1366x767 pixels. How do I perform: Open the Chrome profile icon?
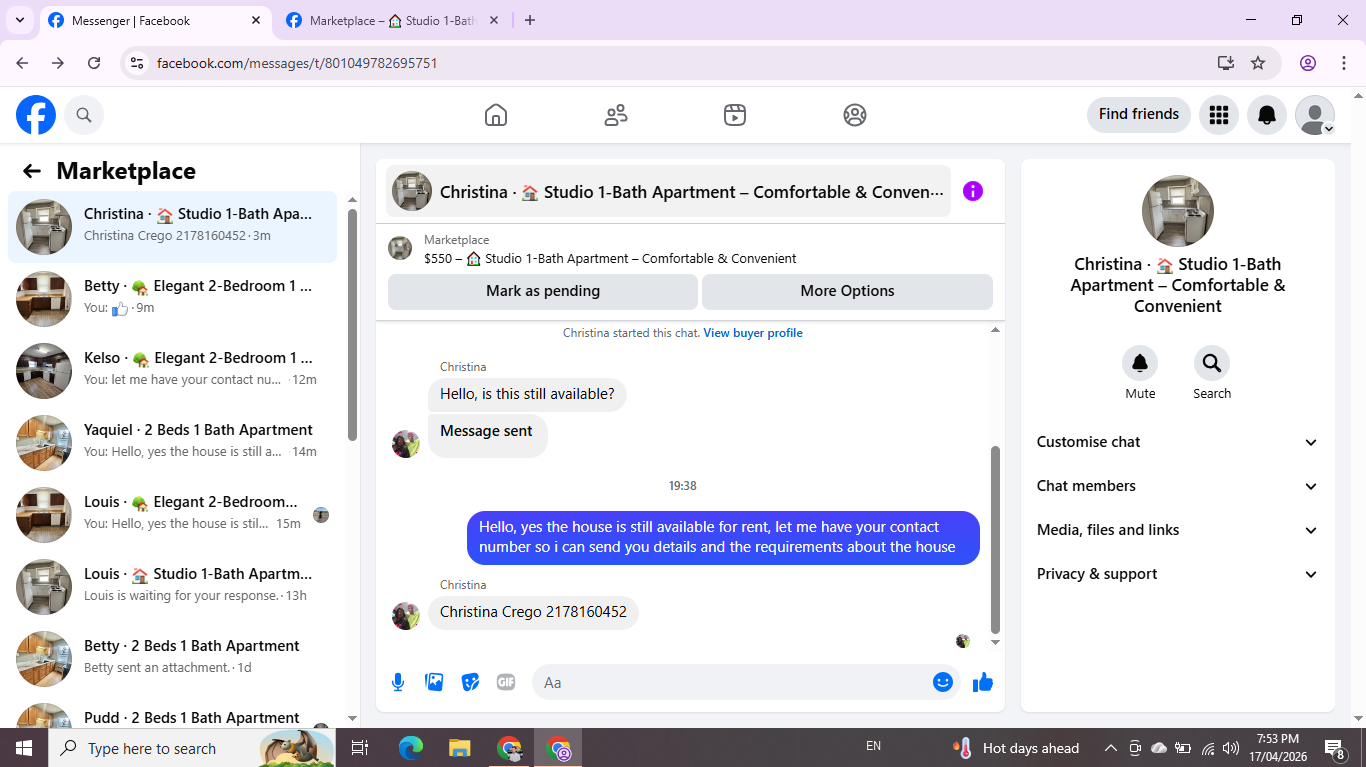(x=1308, y=63)
